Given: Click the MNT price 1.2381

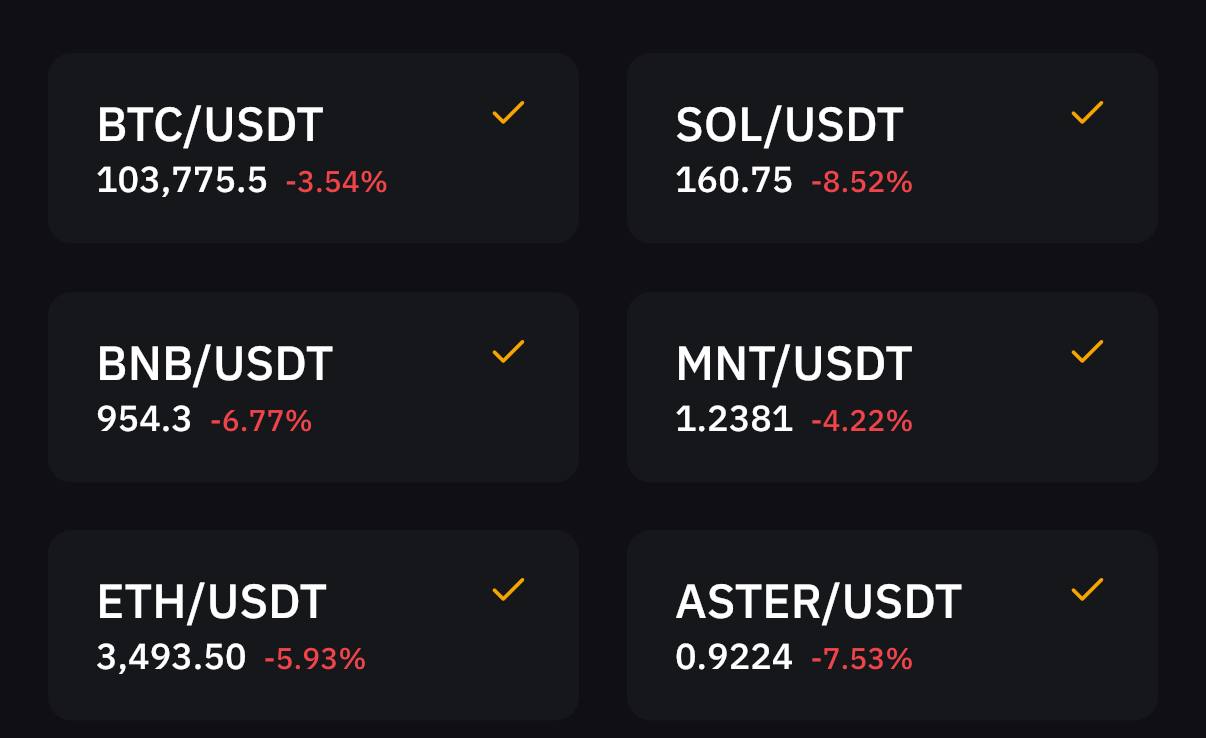Looking at the screenshot, I should click(x=734, y=419).
